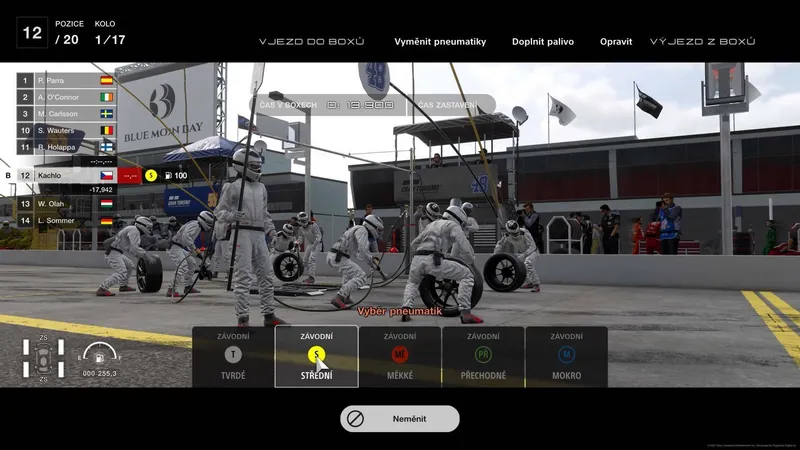Image resolution: width=800 pixels, height=450 pixels.
Task: Click driver row P. Parra
Action: pyautogui.click(x=66, y=80)
